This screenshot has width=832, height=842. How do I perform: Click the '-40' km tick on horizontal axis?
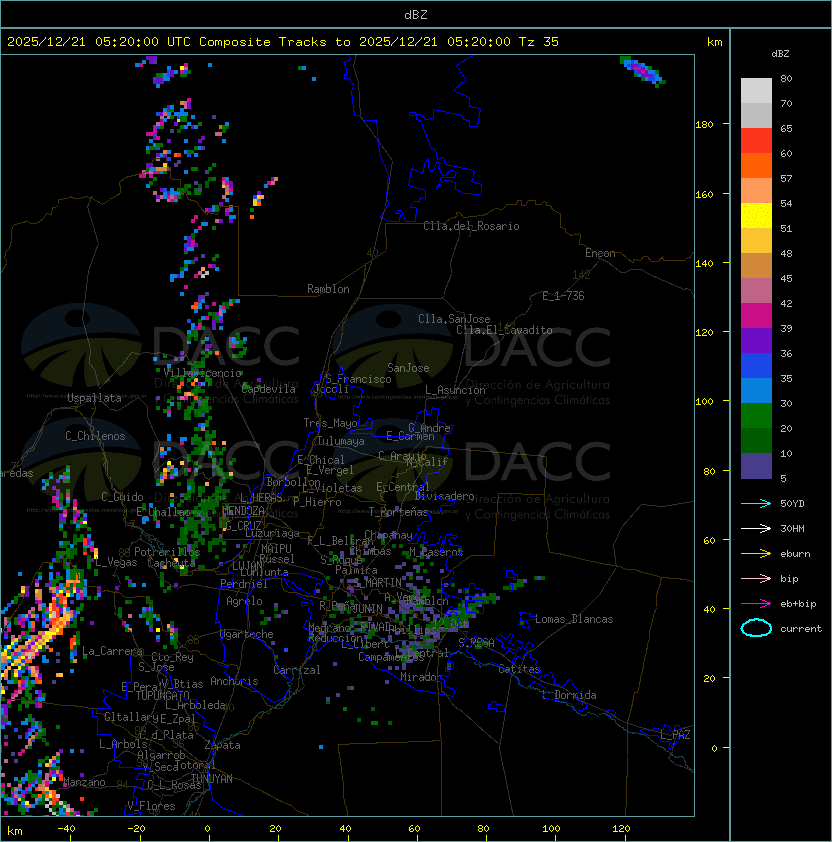pyautogui.click(x=66, y=829)
